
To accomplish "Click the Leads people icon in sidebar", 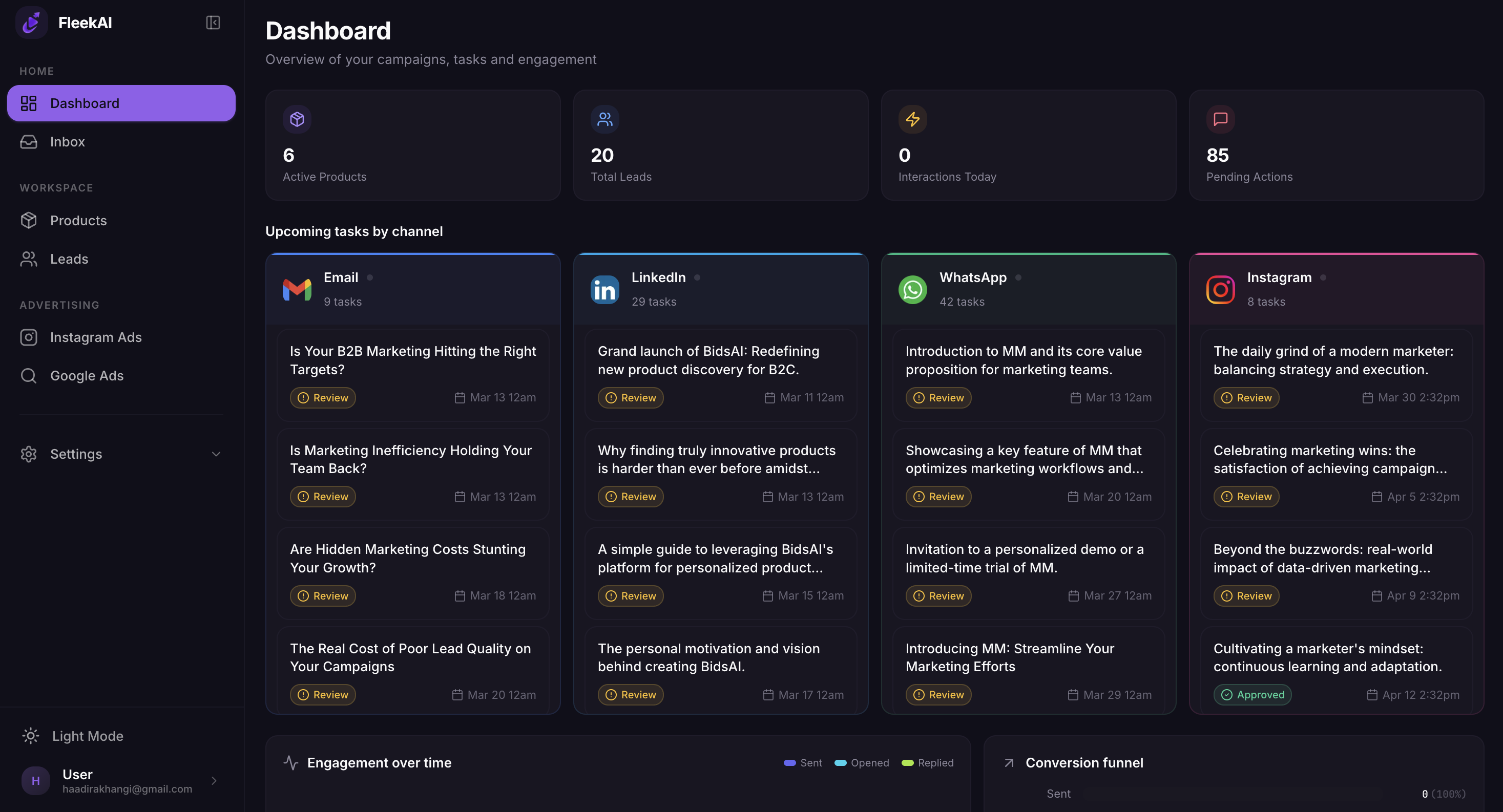I will (x=29, y=259).
